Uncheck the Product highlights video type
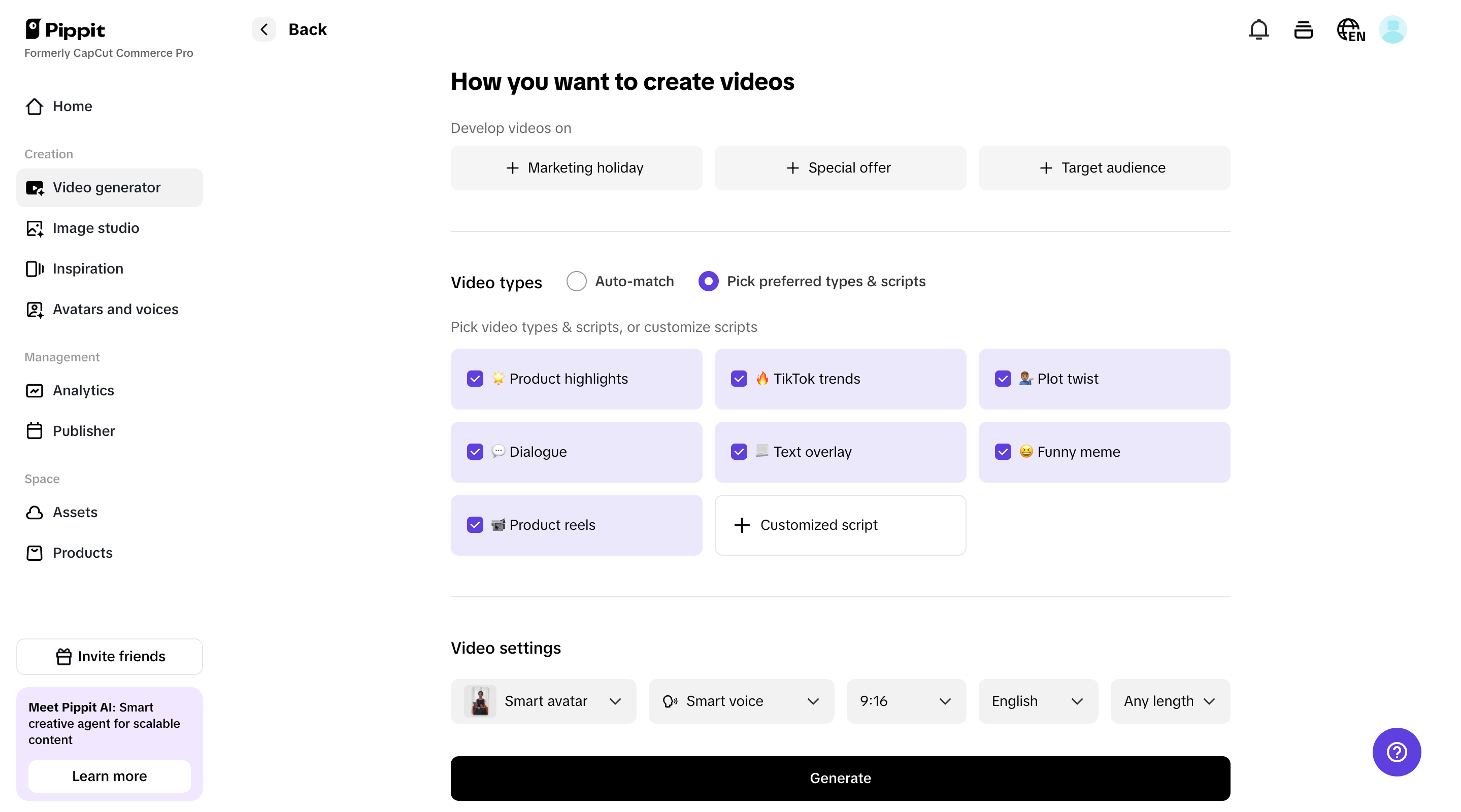Image resolution: width=1461 pixels, height=812 pixels. click(x=475, y=379)
